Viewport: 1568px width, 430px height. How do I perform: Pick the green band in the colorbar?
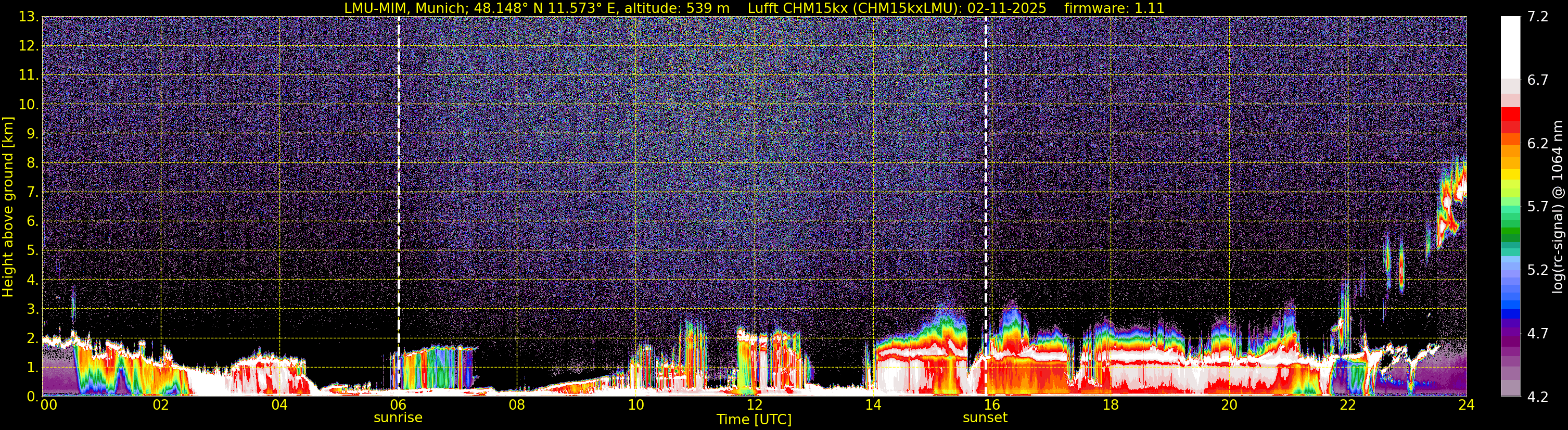point(1510,234)
